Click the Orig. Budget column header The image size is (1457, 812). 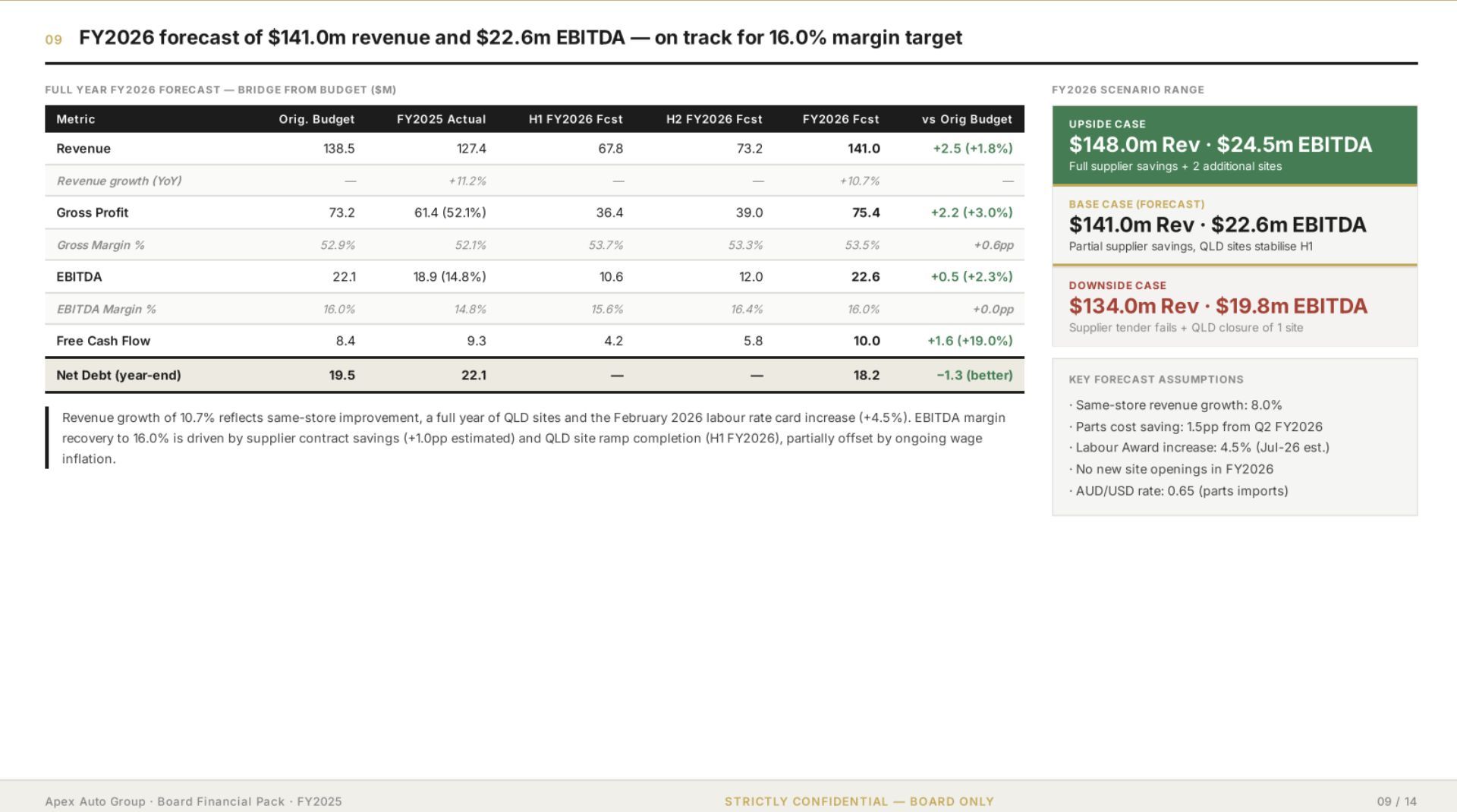(x=316, y=119)
